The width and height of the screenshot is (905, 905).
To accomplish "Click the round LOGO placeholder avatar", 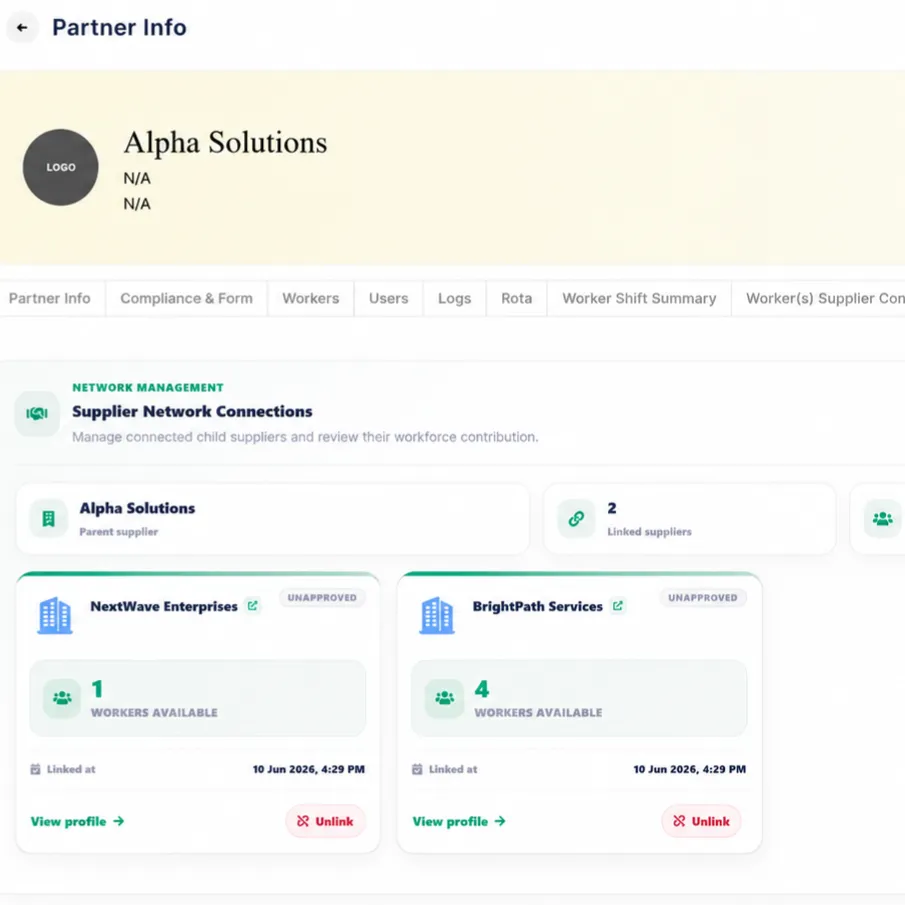I will click(x=61, y=167).
